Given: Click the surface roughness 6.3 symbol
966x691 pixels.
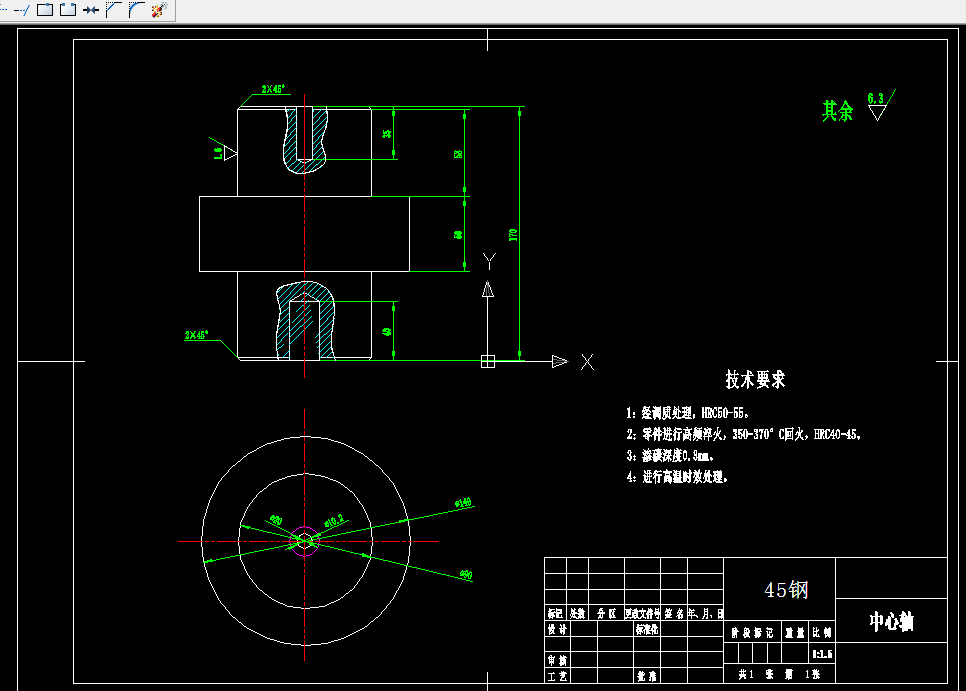Looking at the screenshot, I should pyautogui.click(x=881, y=105).
